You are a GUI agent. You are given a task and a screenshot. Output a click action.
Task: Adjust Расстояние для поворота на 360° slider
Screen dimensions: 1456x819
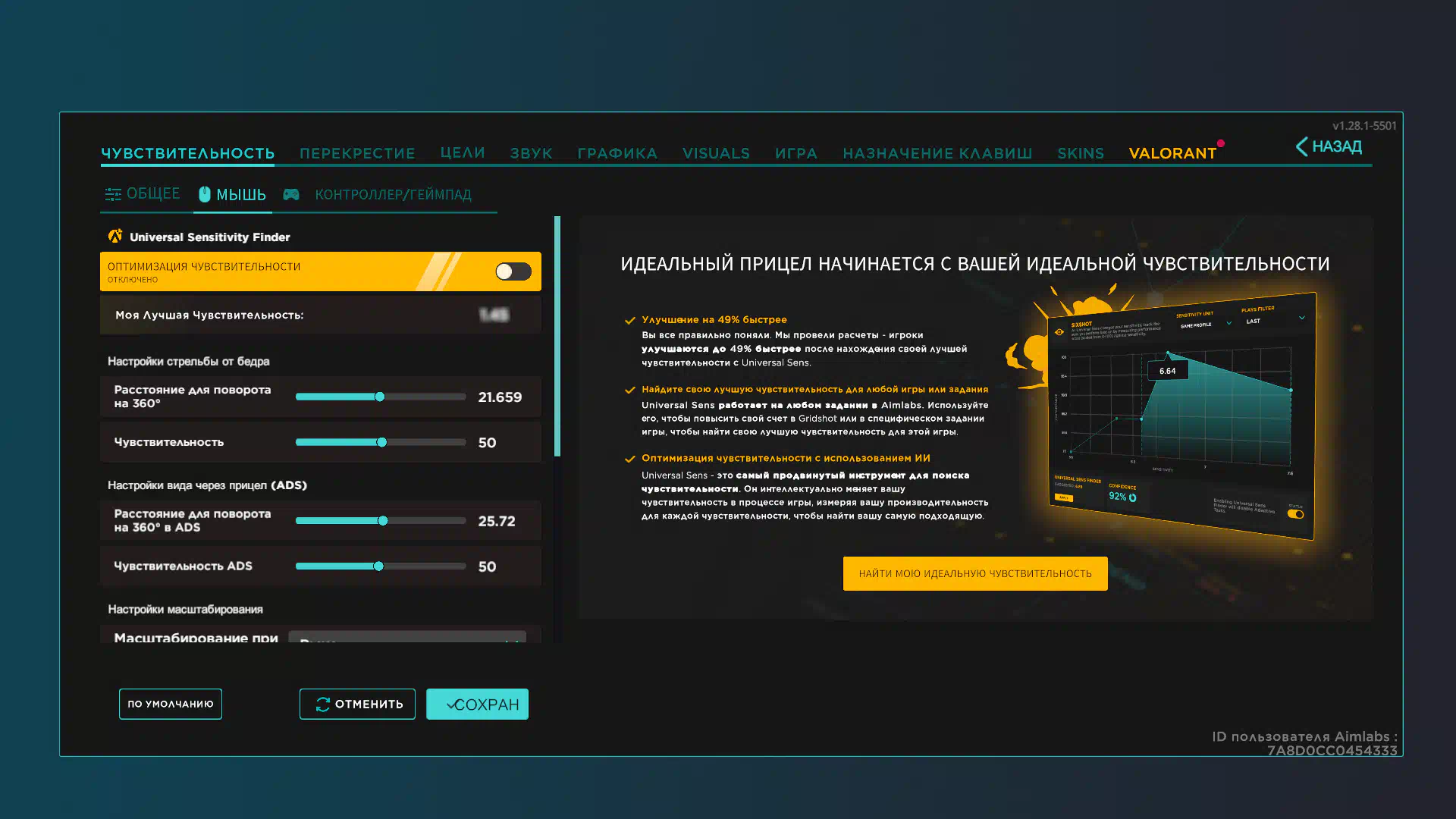pyautogui.click(x=381, y=397)
